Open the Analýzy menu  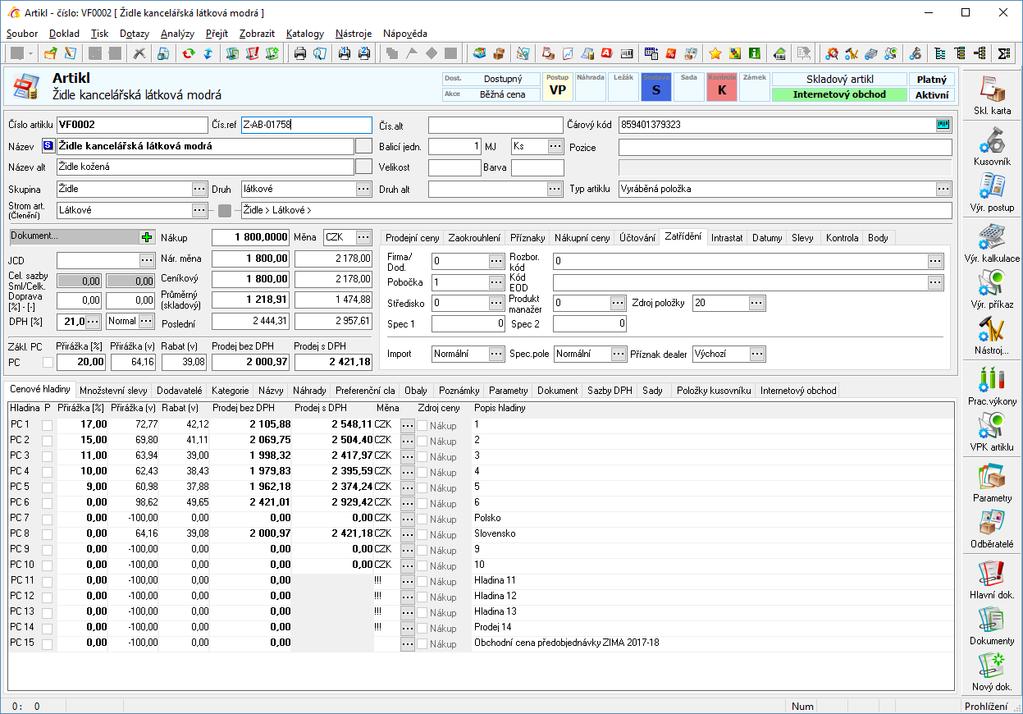click(x=177, y=33)
